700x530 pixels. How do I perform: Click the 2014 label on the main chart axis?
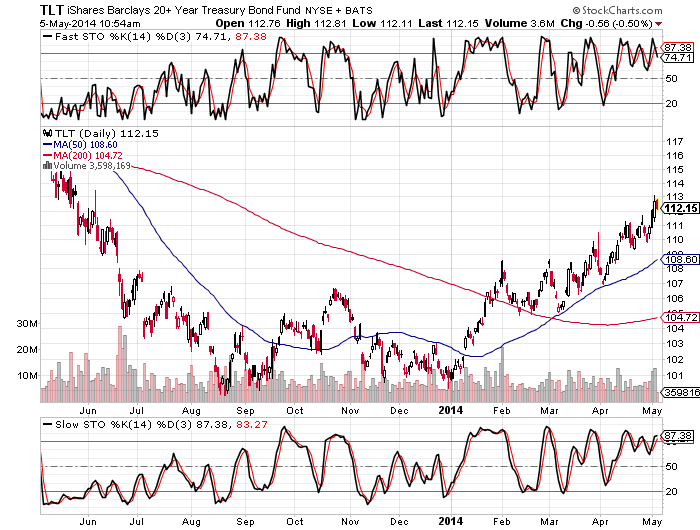click(451, 410)
